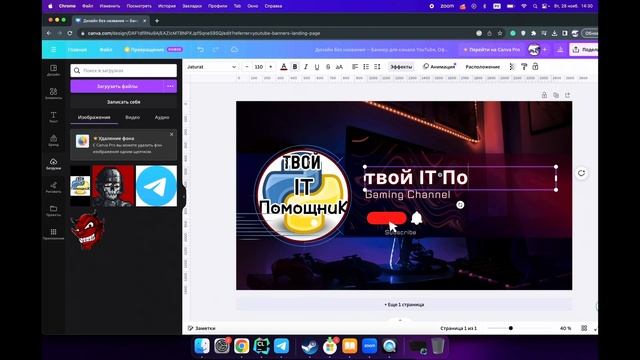
Task: Toggle uppercase text formatting
Action: pos(339,67)
